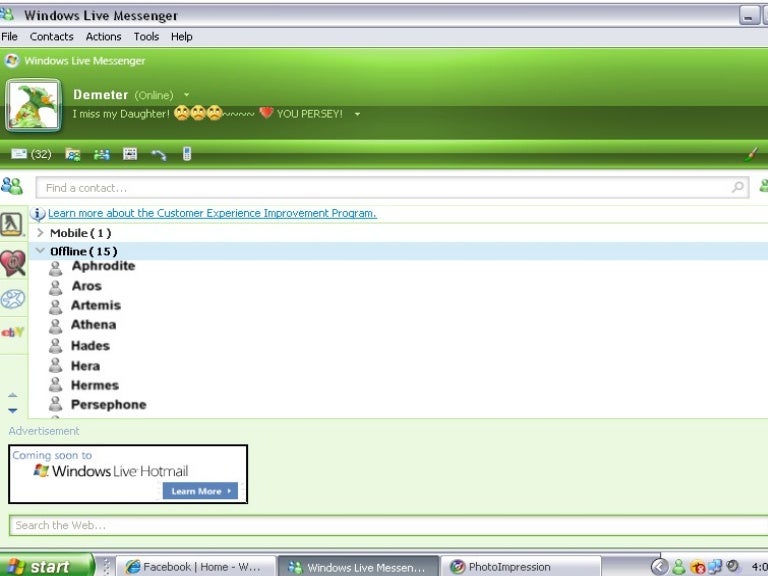The height and width of the screenshot is (576, 768).
Task: Open the status dropdown next to Demeter (Online)
Action: coord(186,95)
